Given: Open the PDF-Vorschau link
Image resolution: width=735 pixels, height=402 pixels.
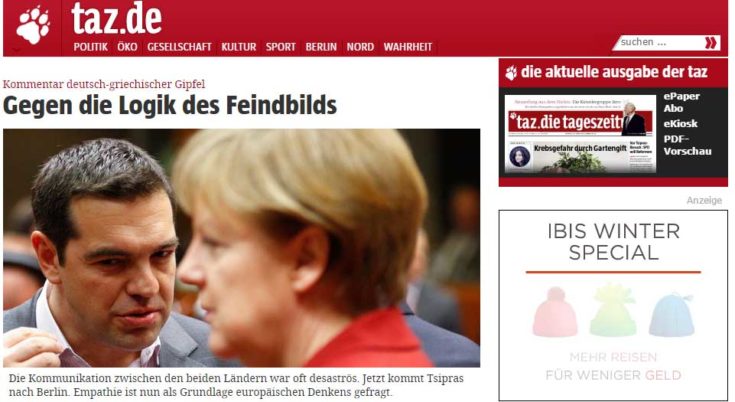Looking at the screenshot, I should point(687,145).
